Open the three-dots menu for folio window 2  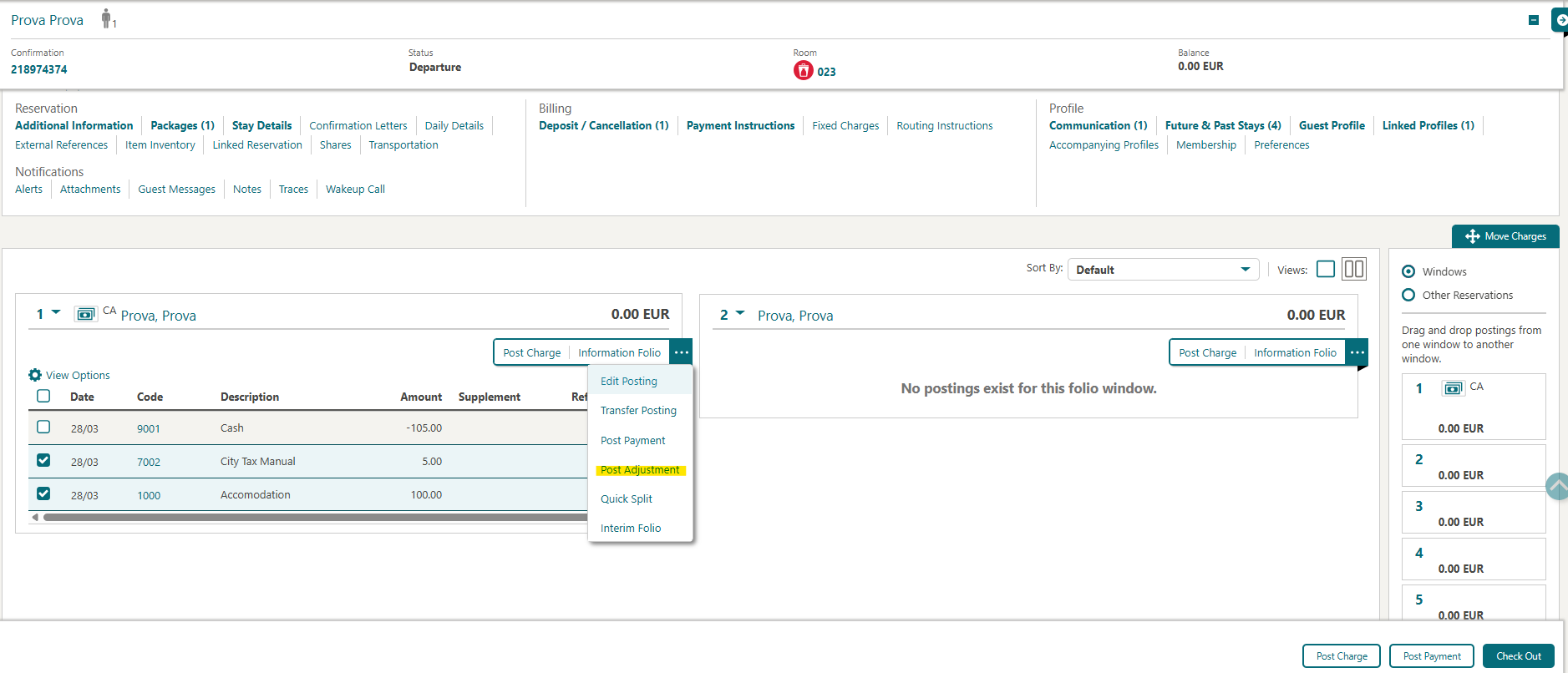coord(1357,352)
